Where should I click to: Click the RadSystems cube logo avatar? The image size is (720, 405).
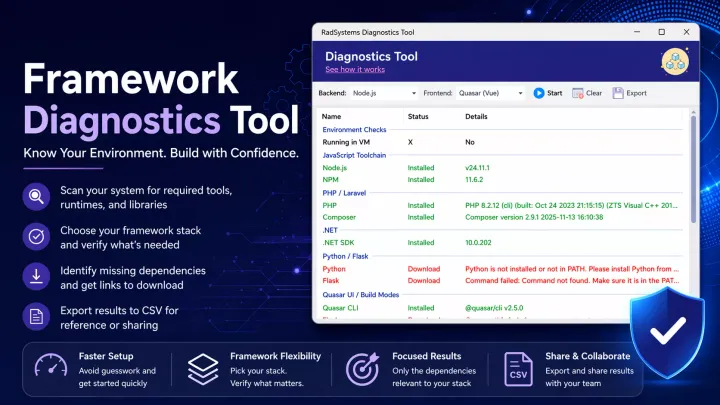click(675, 62)
